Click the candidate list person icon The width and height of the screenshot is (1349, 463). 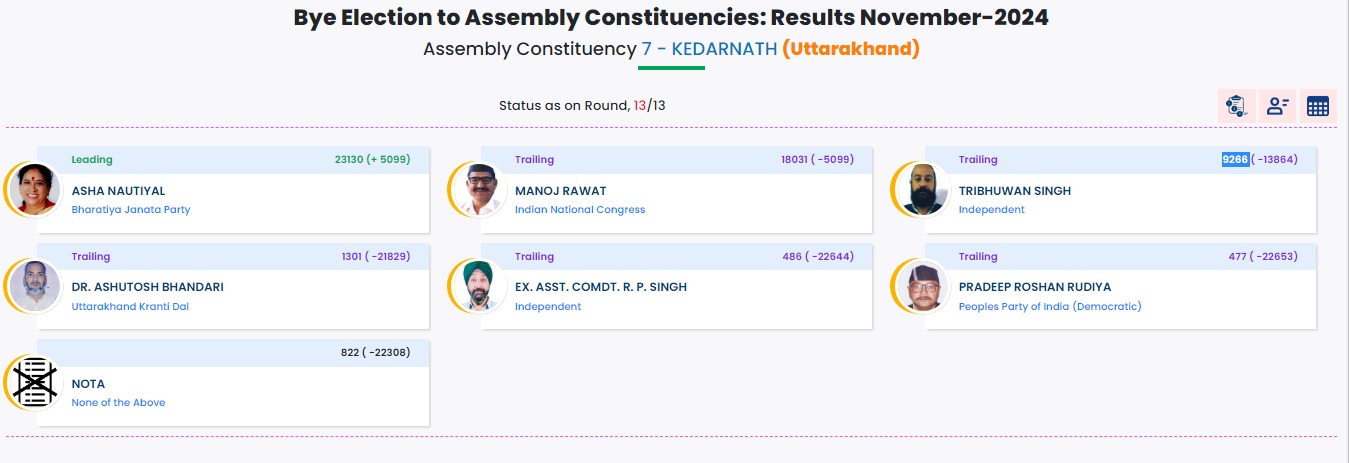(1277, 106)
